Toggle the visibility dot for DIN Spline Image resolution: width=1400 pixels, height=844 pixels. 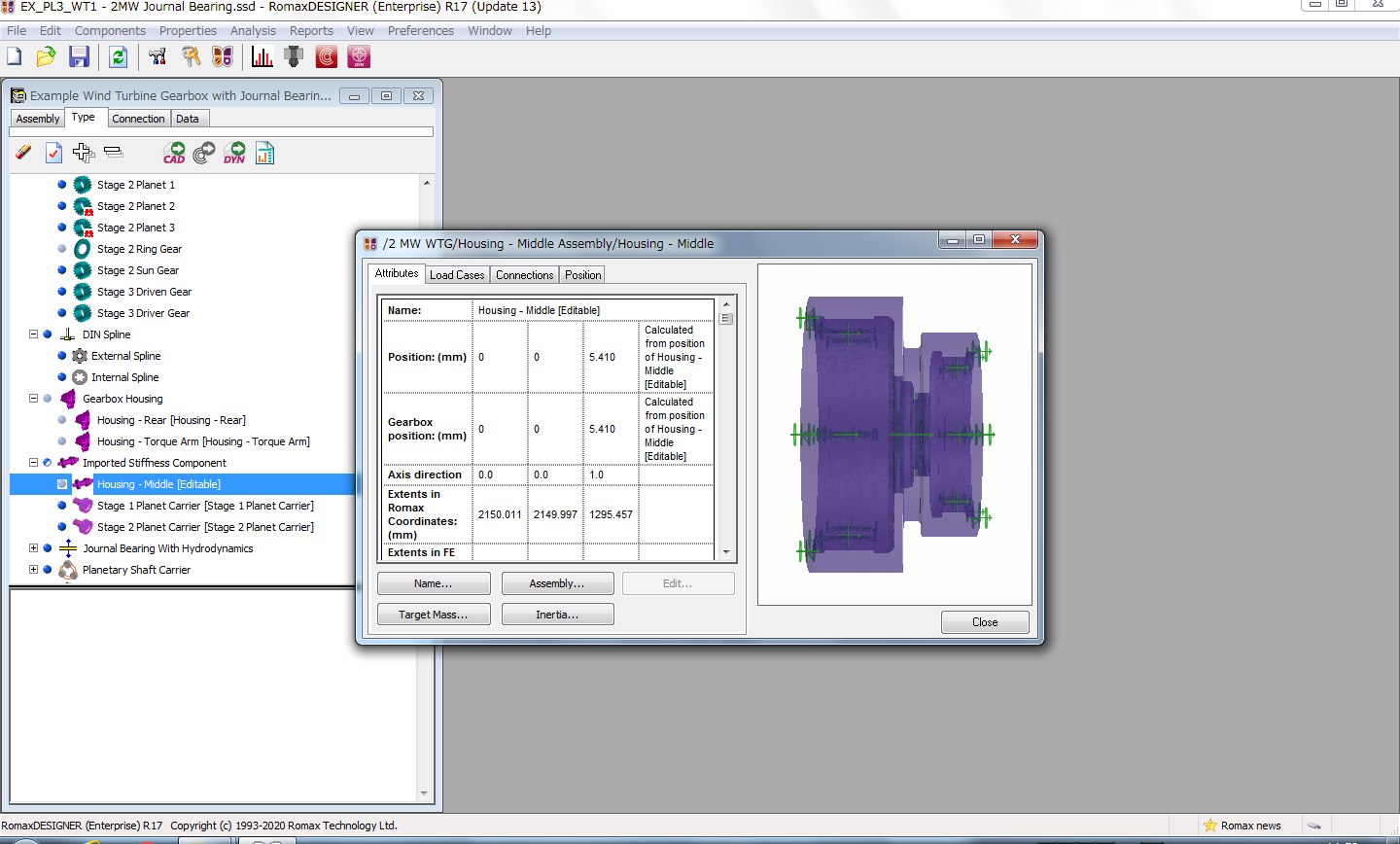pos(47,334)
